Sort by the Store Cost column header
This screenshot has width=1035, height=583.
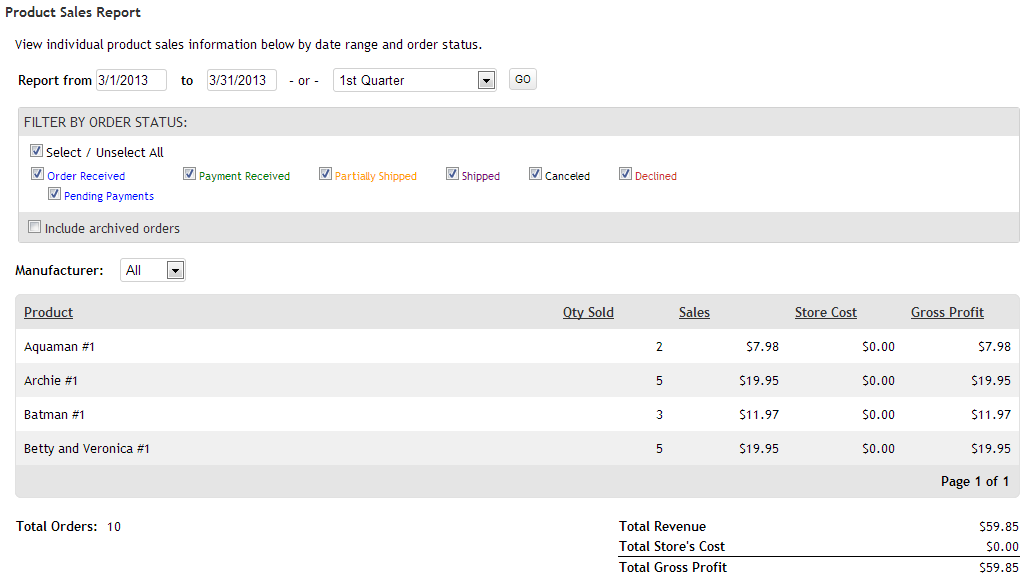coord(825,312)
